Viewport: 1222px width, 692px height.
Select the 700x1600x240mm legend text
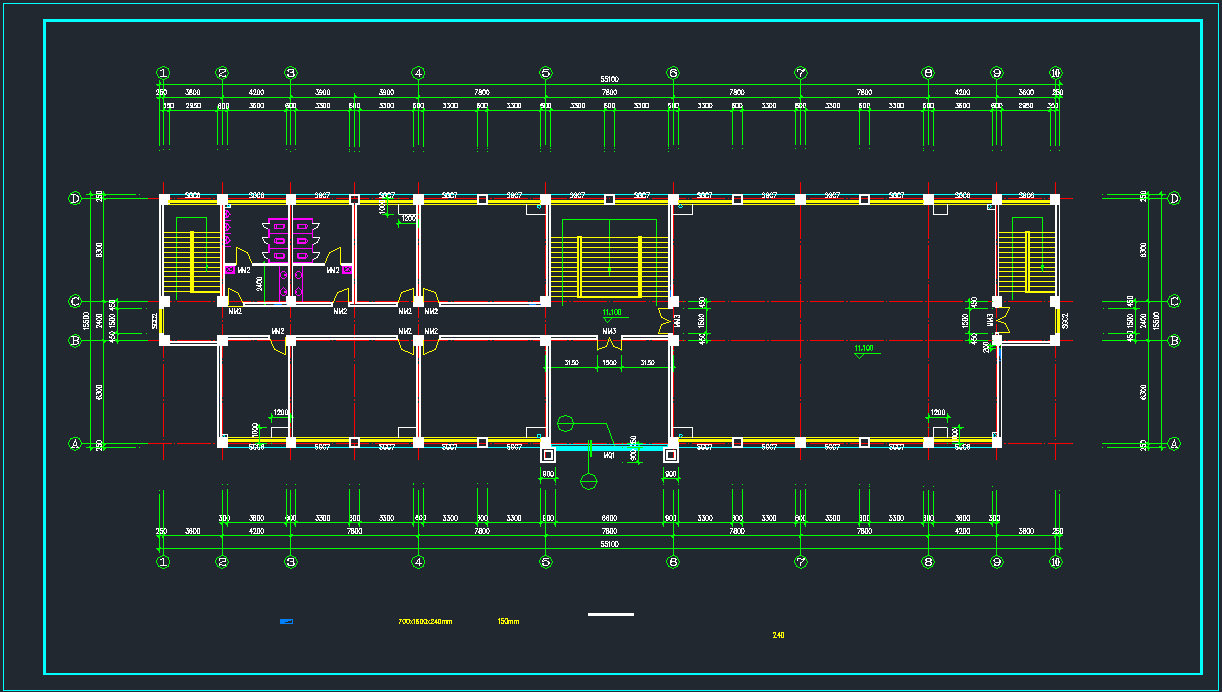tap(425, 621)
